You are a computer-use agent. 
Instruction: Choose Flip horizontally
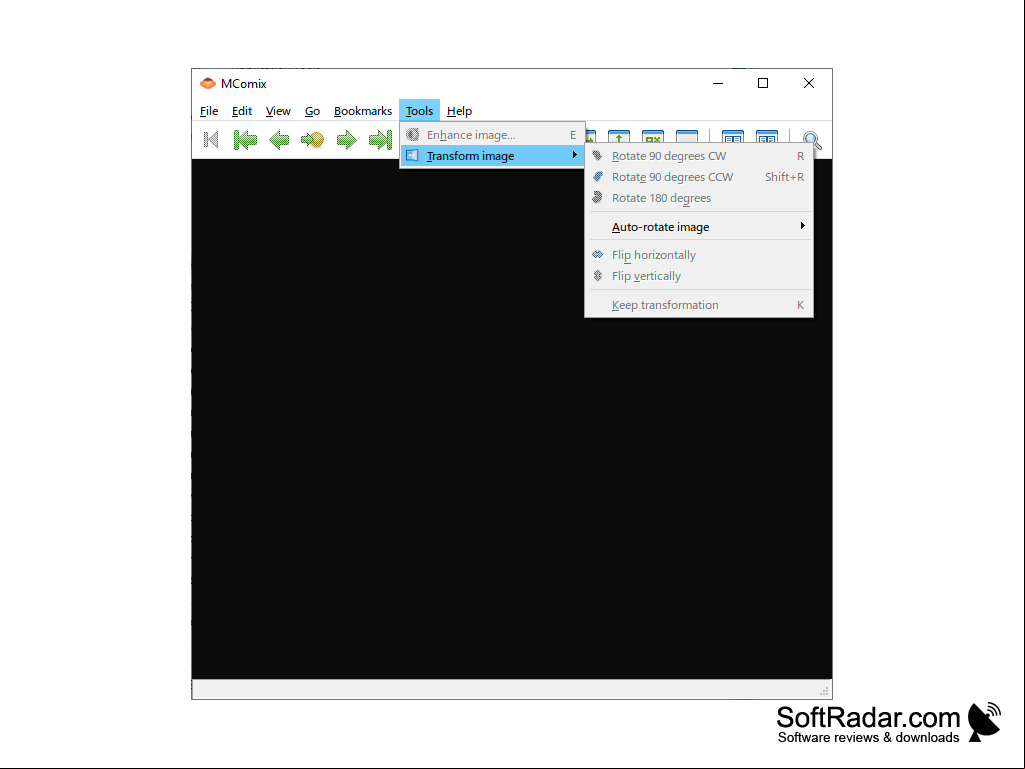pyautogui.click(x=699, y=254)
